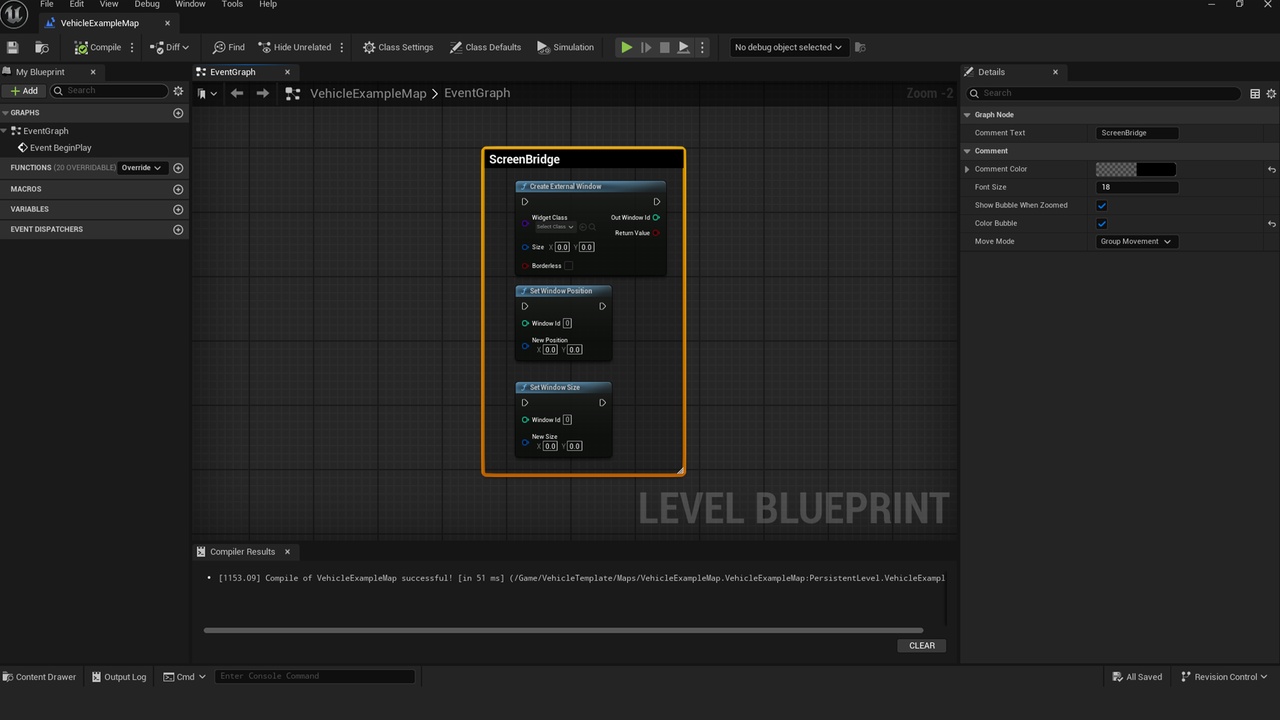Click the green Play button
Viewport: 1280px width, 720px height.
pos(626,47)
